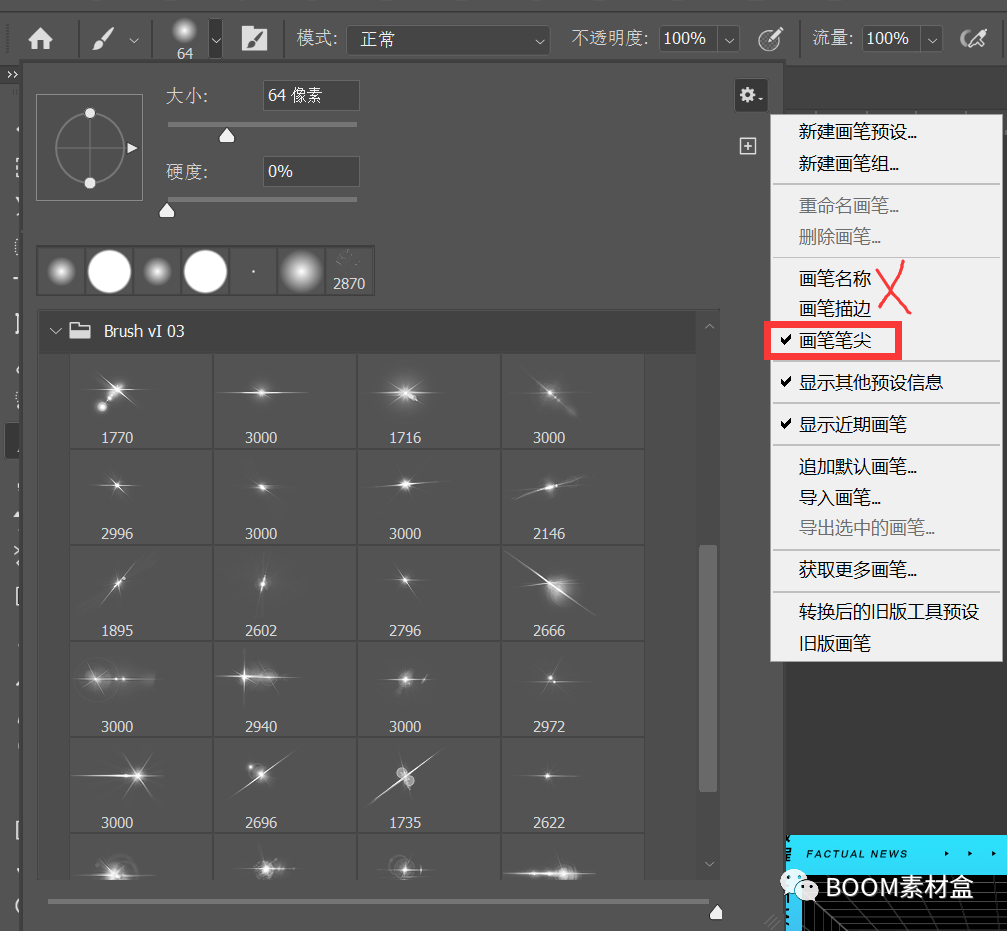The height and width of the screenshot is (931, 1007).
Task: Click the brush angle circle preview control
Action: point(89,147)
